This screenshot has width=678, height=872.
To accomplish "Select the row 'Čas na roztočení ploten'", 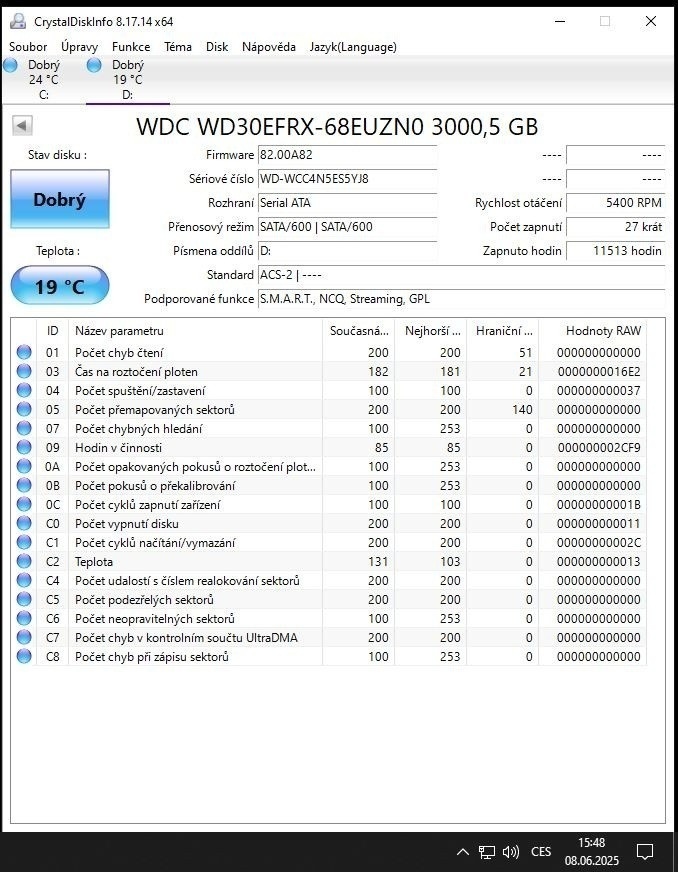I will (x=331, y=371).
